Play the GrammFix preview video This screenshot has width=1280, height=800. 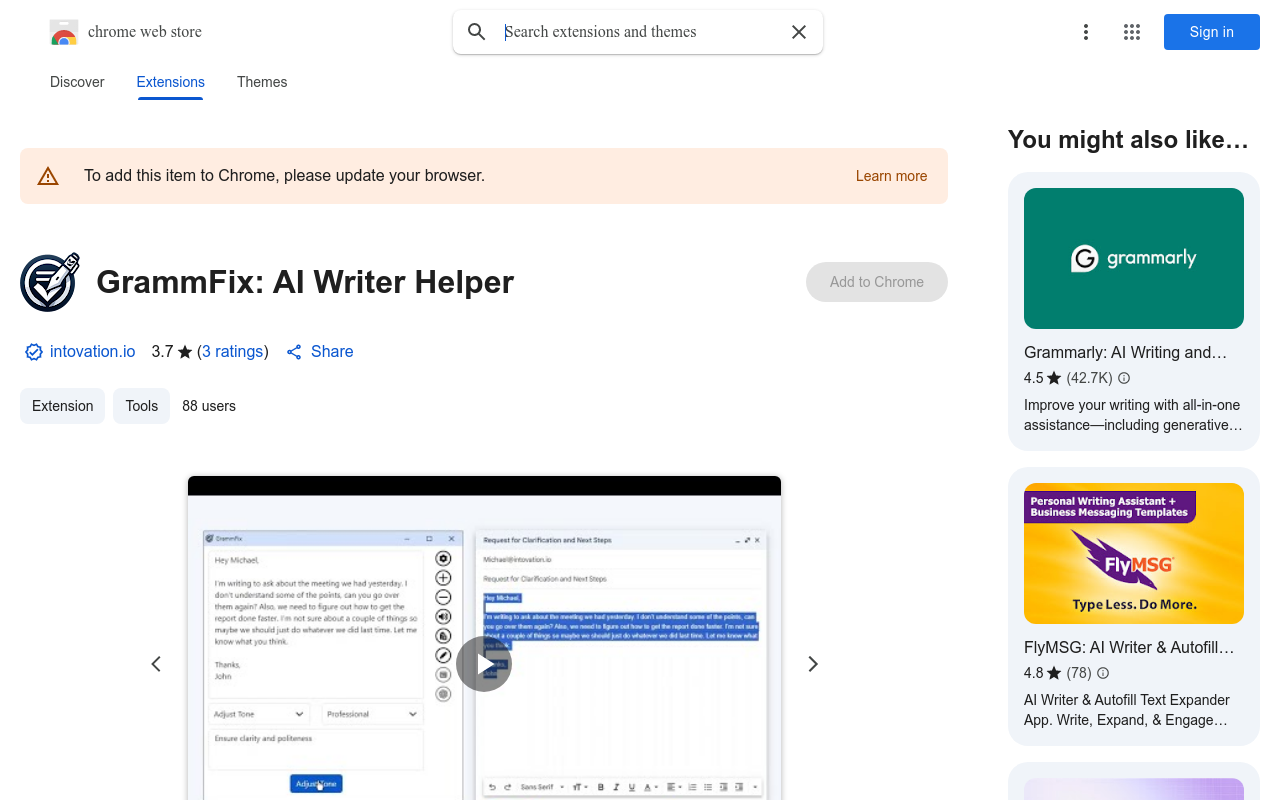click(x=484, y=664)
